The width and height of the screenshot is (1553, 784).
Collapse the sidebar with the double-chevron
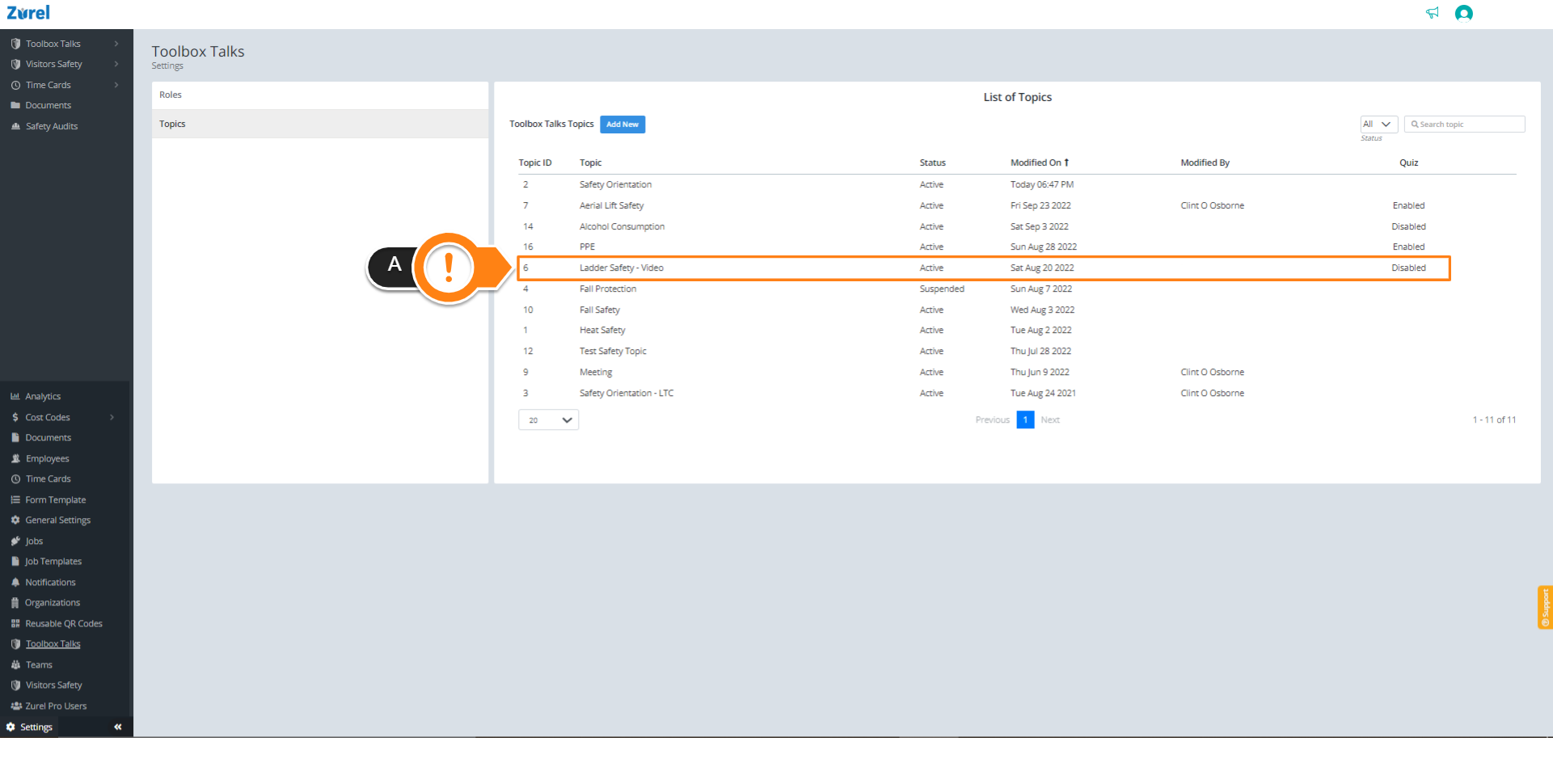coord(117,727)
